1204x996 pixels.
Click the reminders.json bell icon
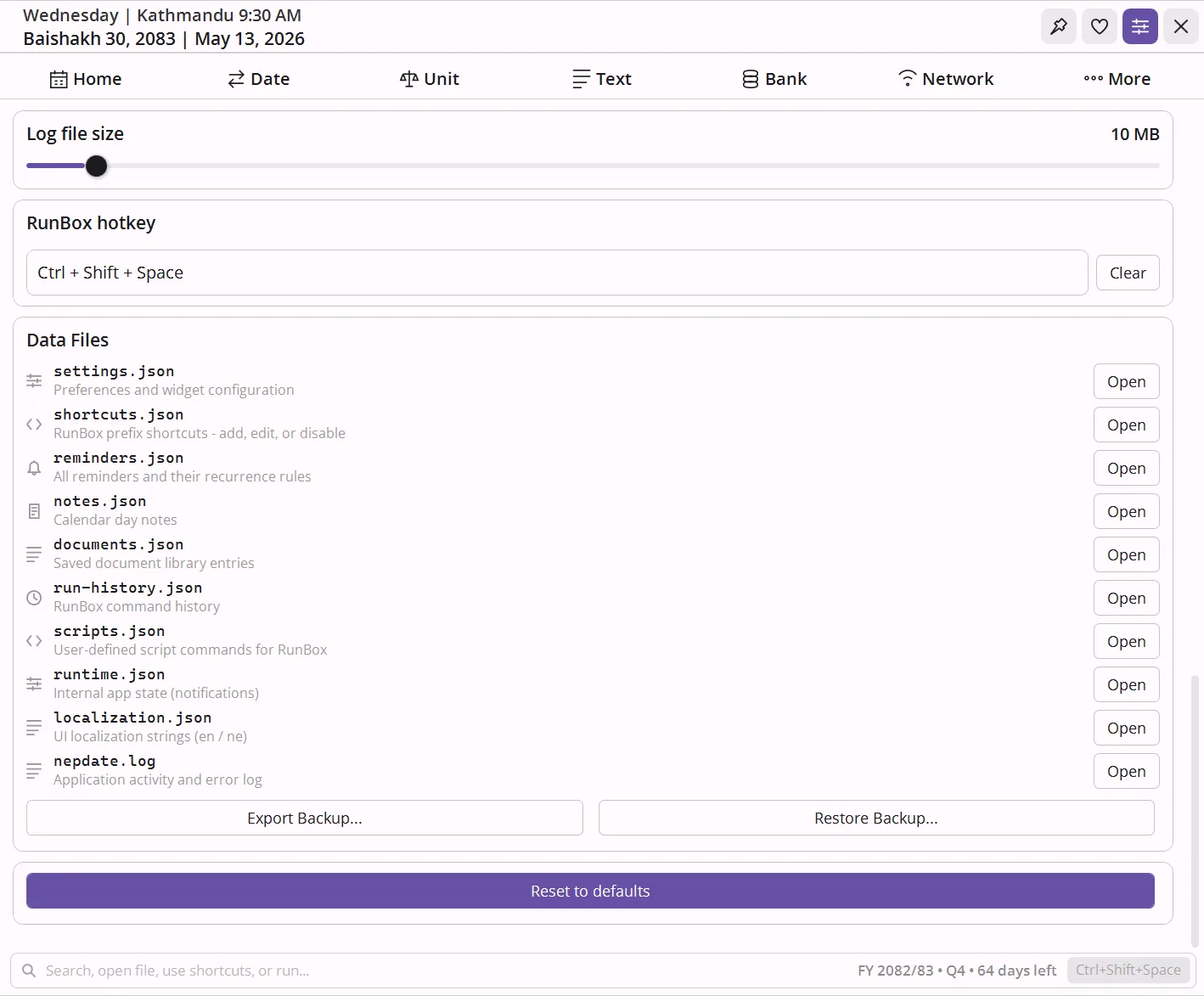click(x=34, y=468)
